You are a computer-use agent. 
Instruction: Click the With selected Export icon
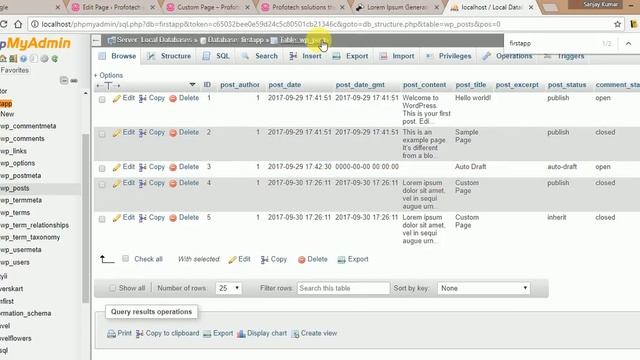342,260
